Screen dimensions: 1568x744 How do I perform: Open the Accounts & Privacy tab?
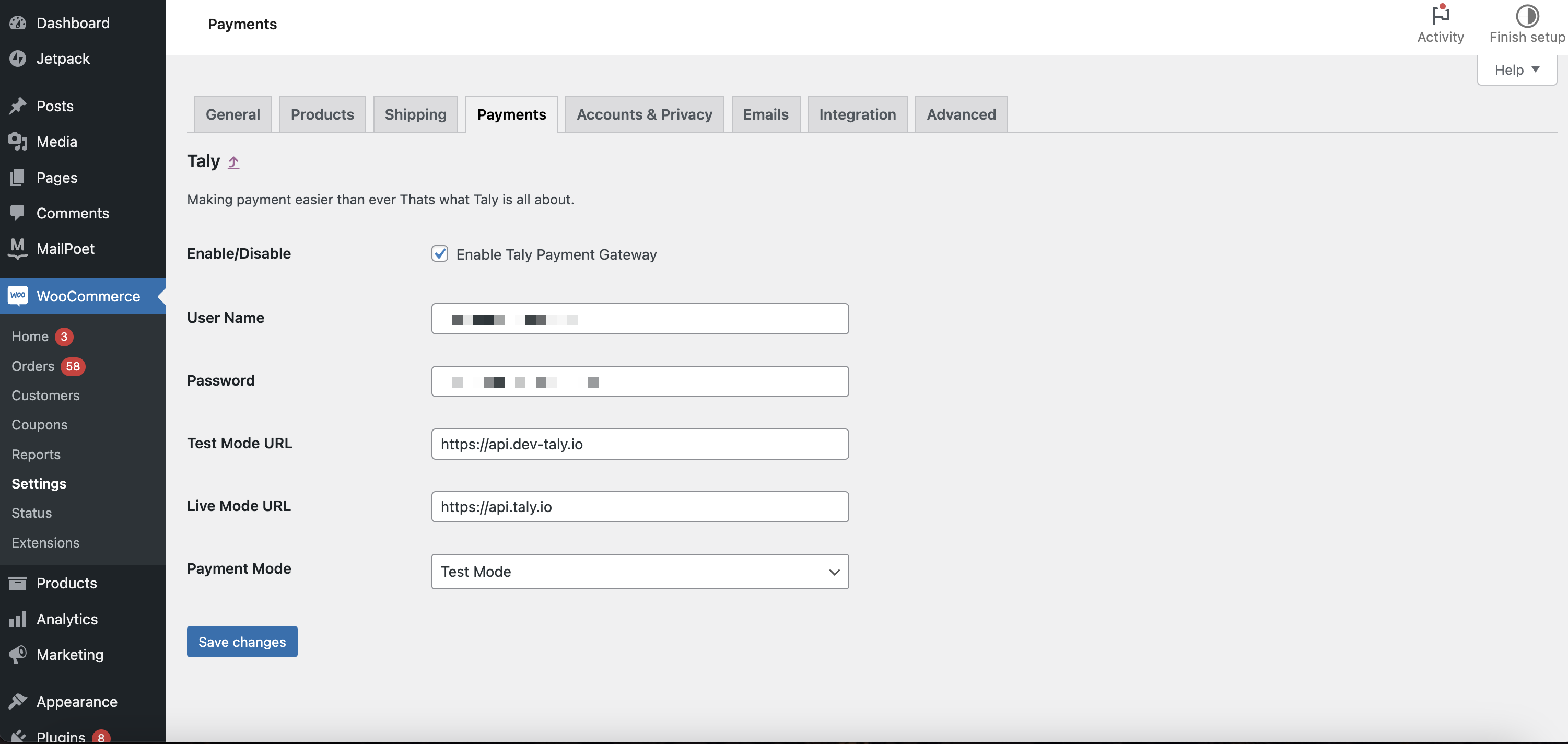click(x=644, y=114)
